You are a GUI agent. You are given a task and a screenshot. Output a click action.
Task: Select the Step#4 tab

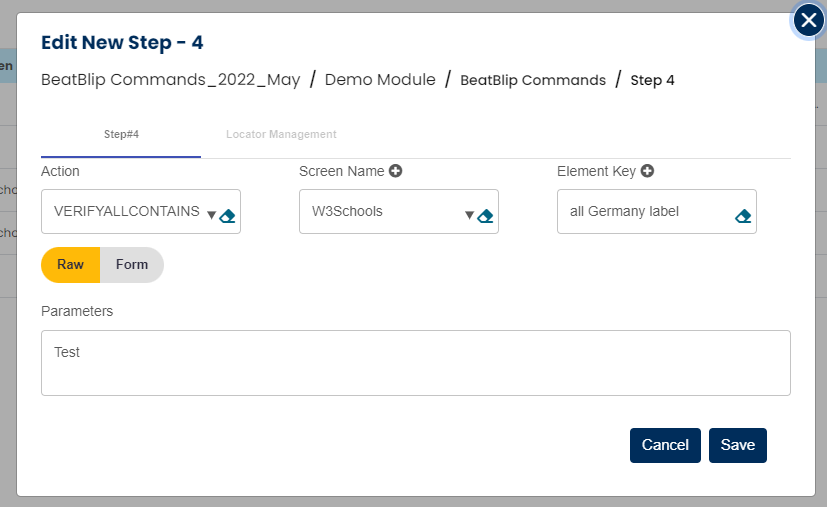click(121, 134)
